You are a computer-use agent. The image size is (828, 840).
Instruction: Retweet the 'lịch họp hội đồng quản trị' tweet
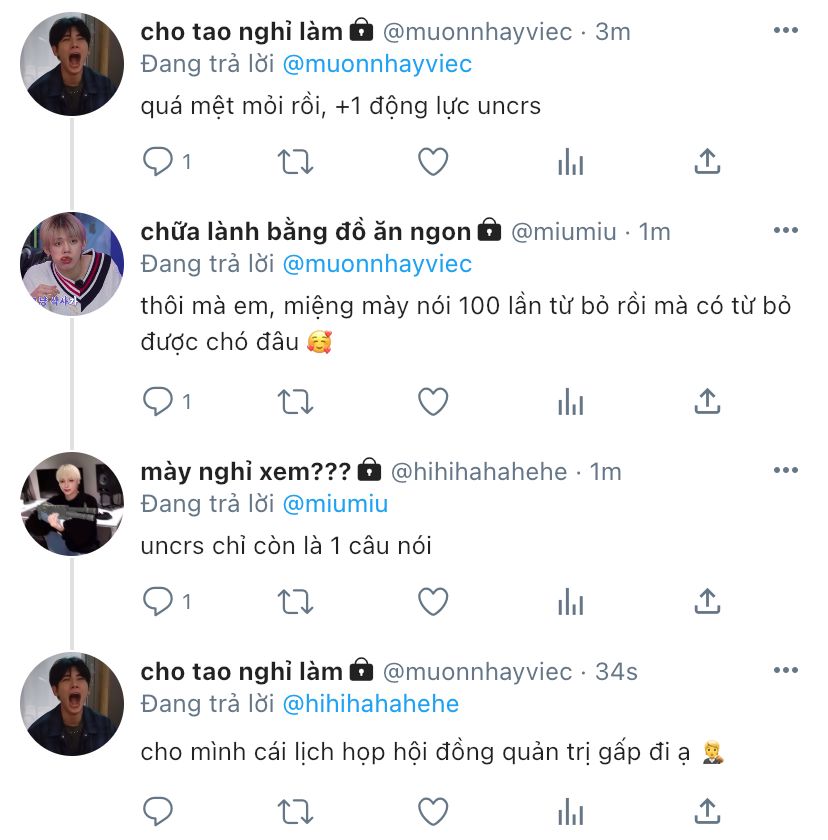click(x=295, y=812)
